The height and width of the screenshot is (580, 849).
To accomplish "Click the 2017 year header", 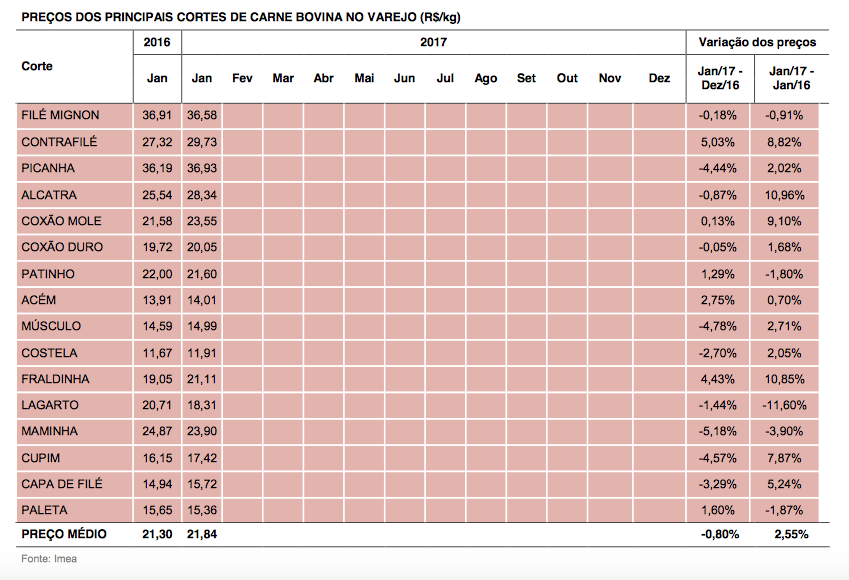I will (434, 42).
